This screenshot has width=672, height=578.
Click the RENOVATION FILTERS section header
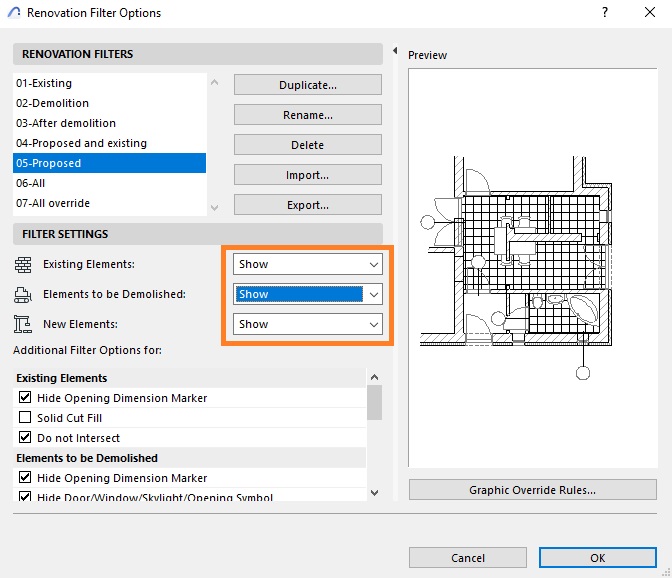[198, 54]
